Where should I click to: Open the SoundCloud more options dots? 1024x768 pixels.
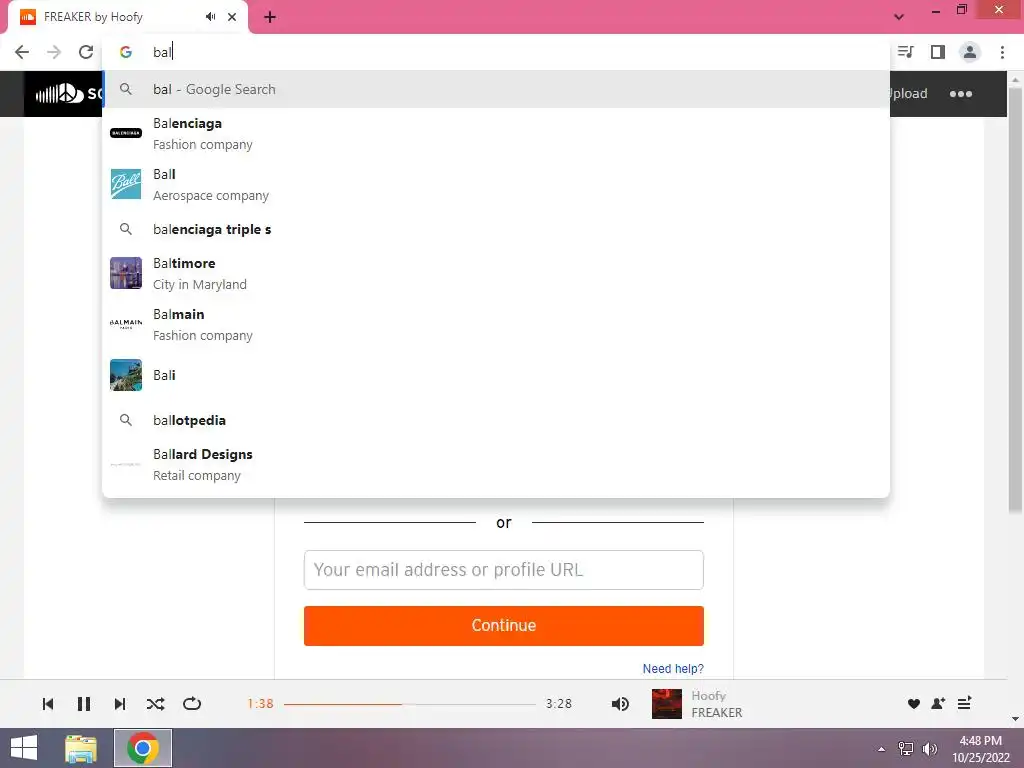pyautogui.click(x=961, y=94)
